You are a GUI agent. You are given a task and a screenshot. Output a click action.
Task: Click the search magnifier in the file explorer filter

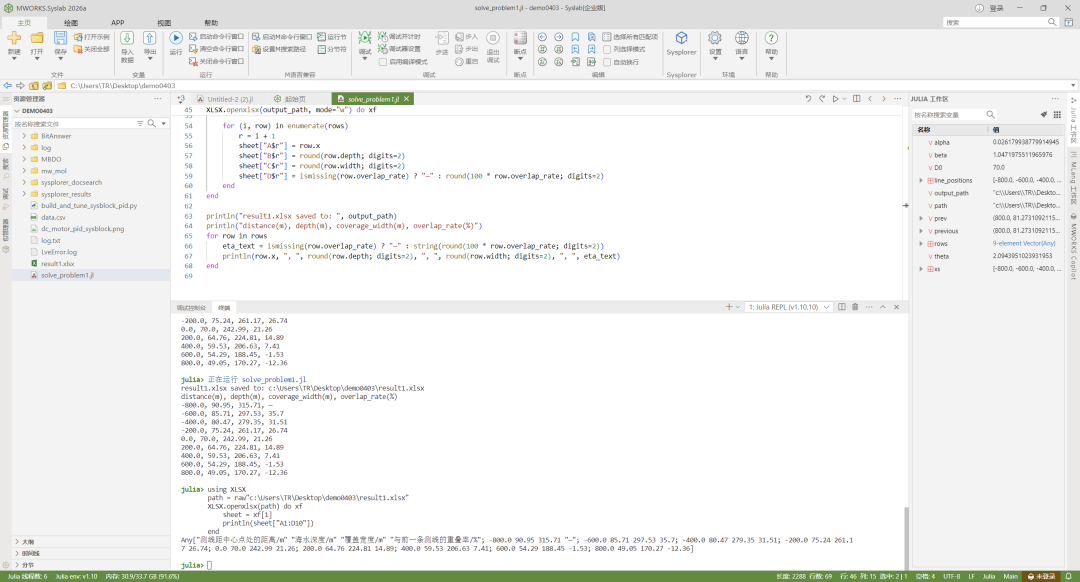(x=152, y=124)
